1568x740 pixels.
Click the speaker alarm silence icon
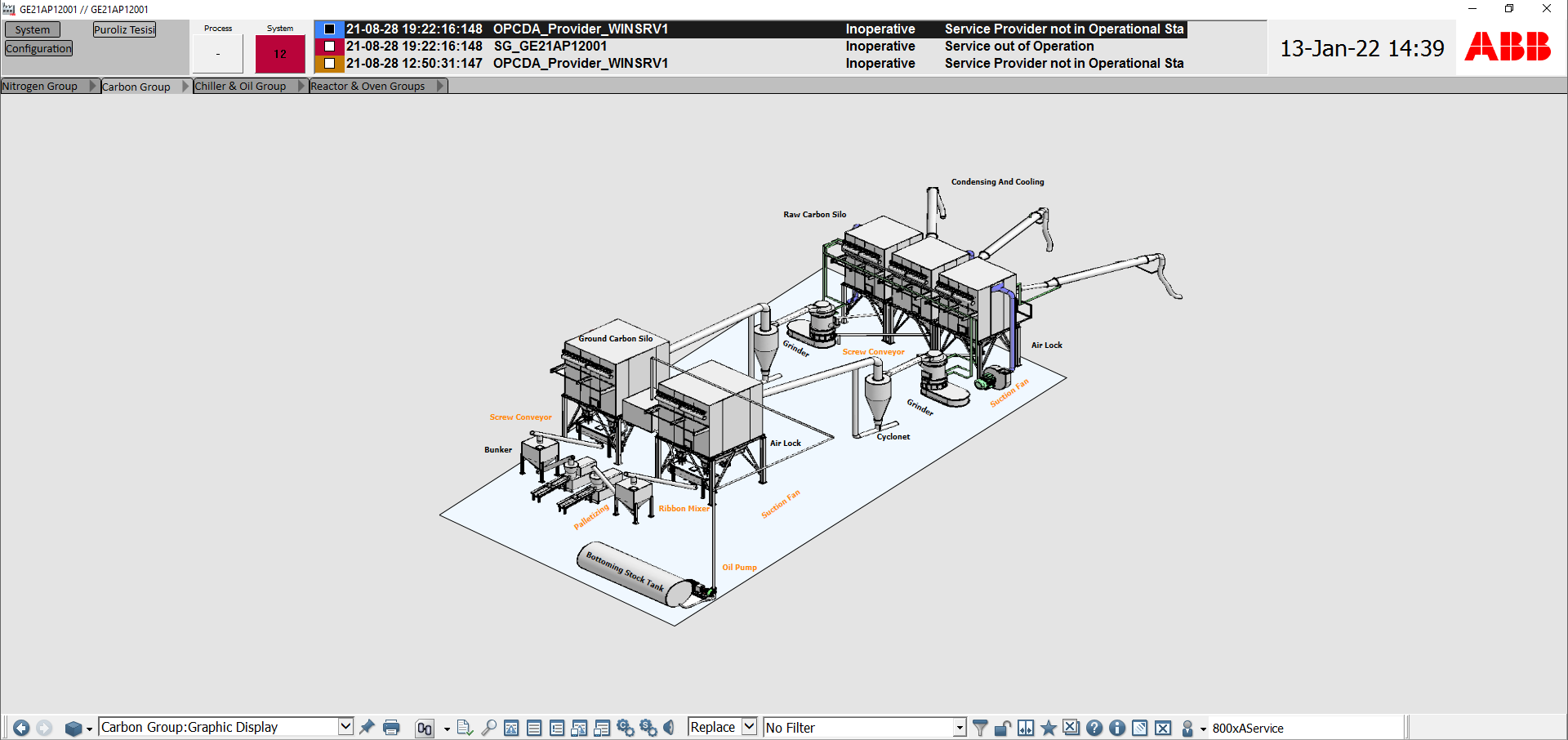pyautogui.click(x=669, y=728)
